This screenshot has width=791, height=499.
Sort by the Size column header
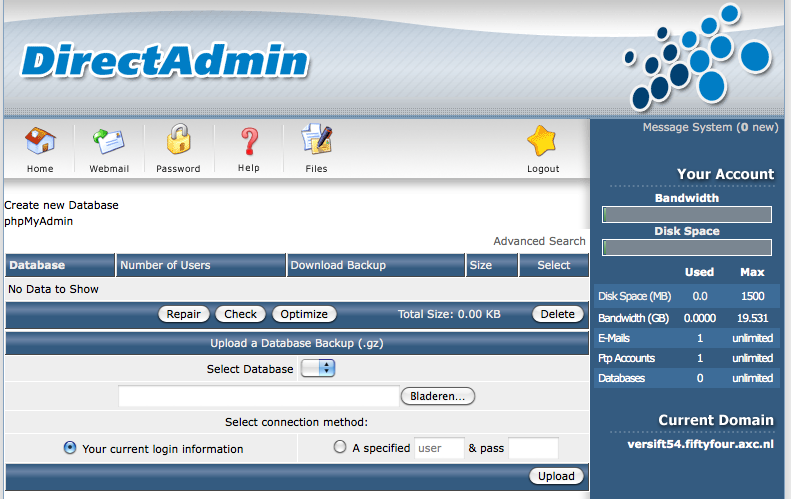click(x=481, y=265)
